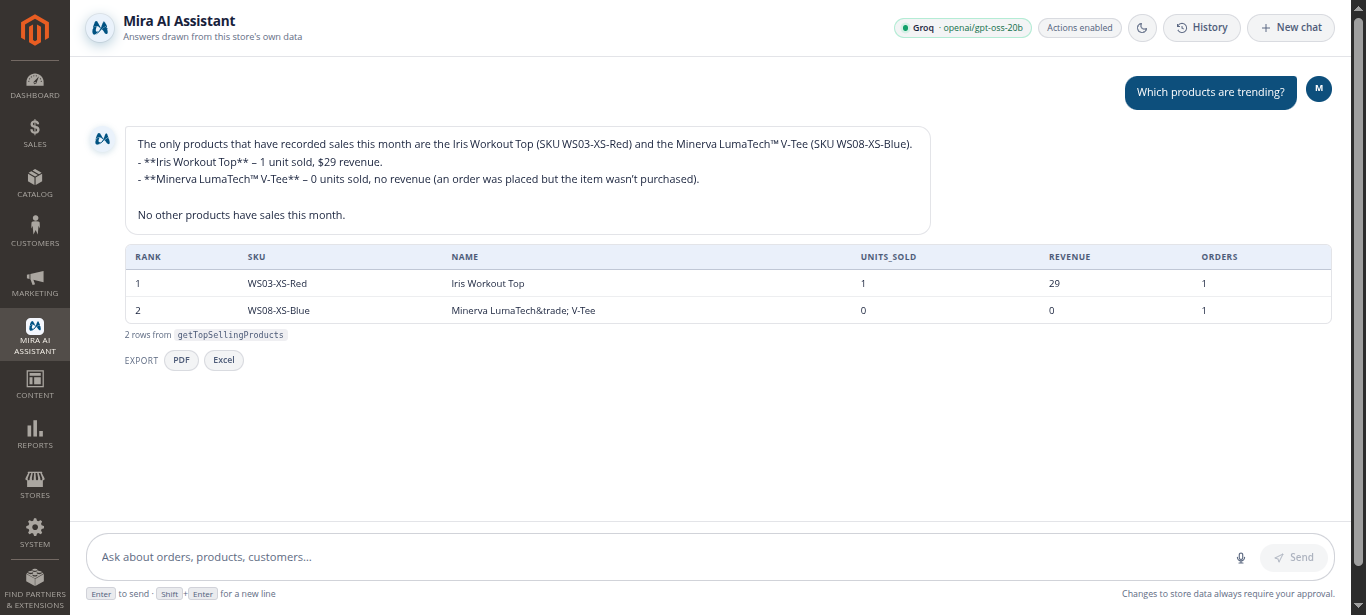The image size is (1366, 615).
Task: Open the Marketing megaphone icon menu
Action: pyautogui.click(x=35, y=283)
